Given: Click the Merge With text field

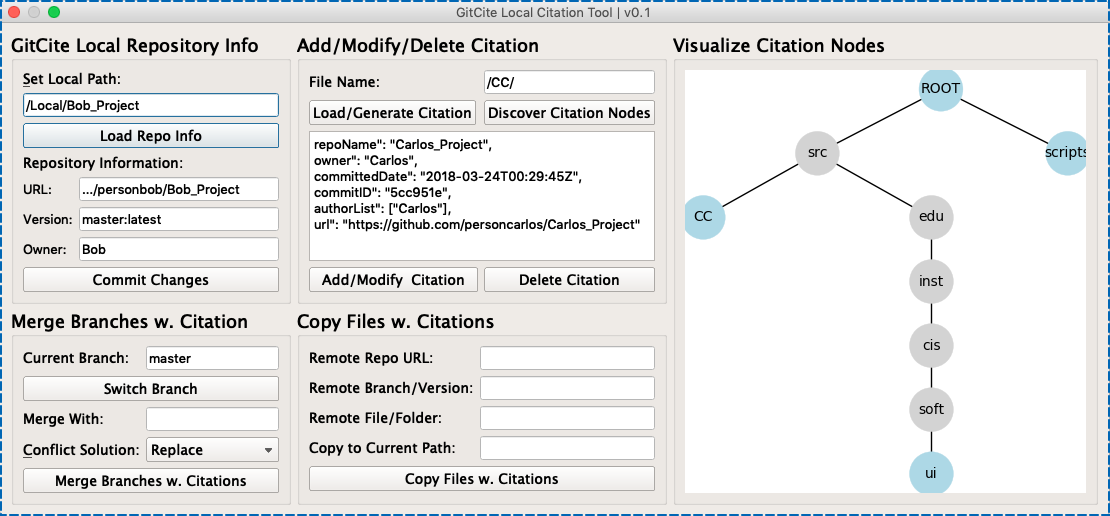Looking at the screenshot, I should pos(212,419).
